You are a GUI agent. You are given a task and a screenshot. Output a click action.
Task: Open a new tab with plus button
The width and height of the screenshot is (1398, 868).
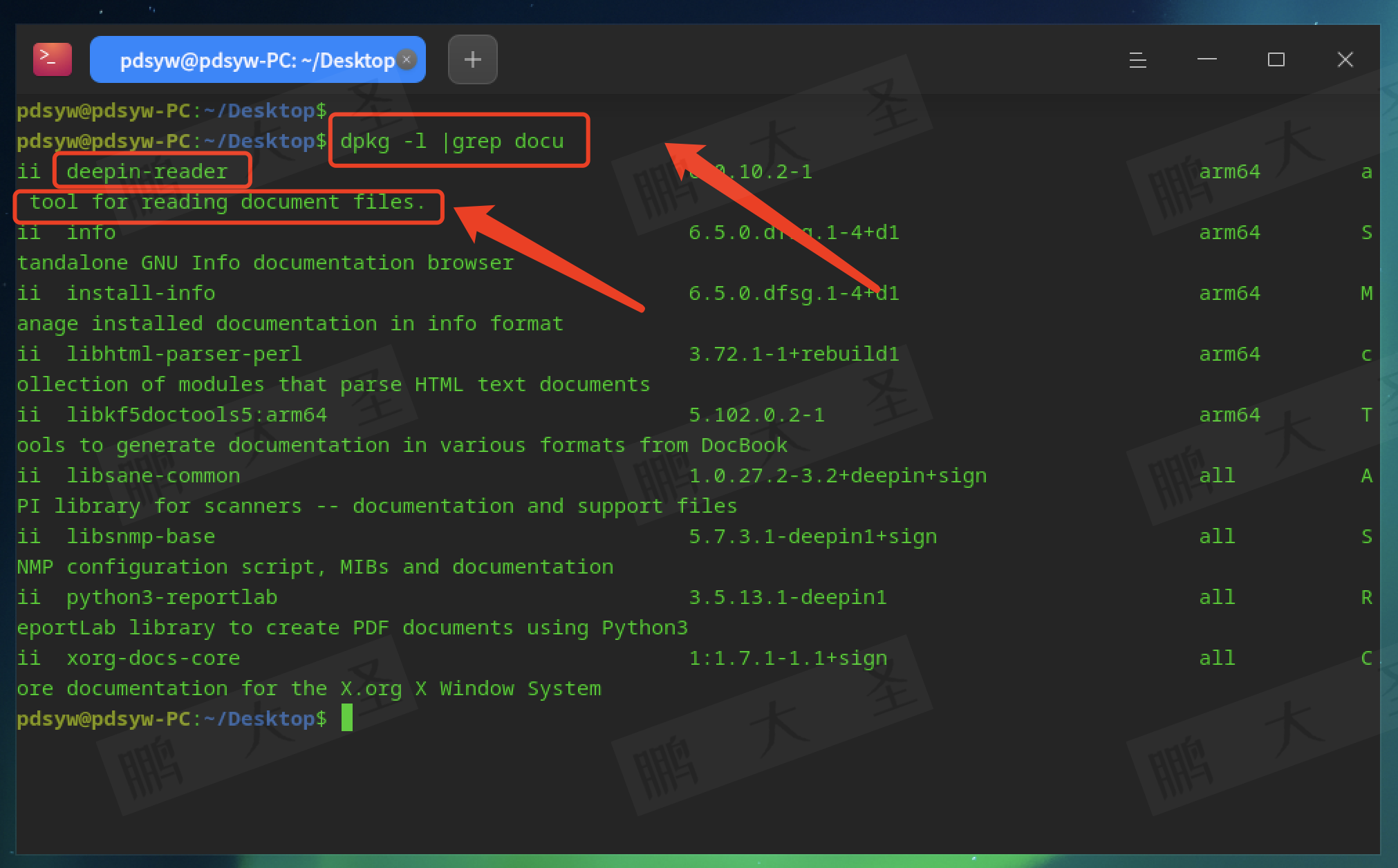pos(472,59)
